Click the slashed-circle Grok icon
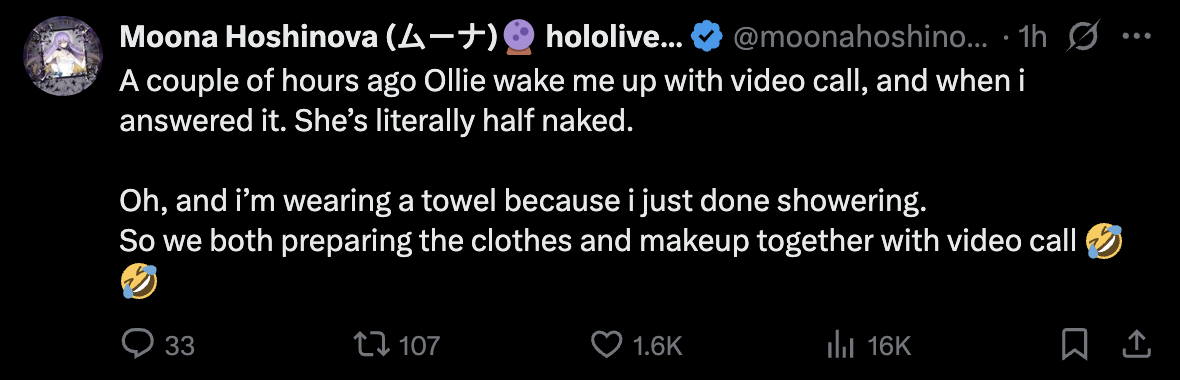 click(x=1084, y=36)
